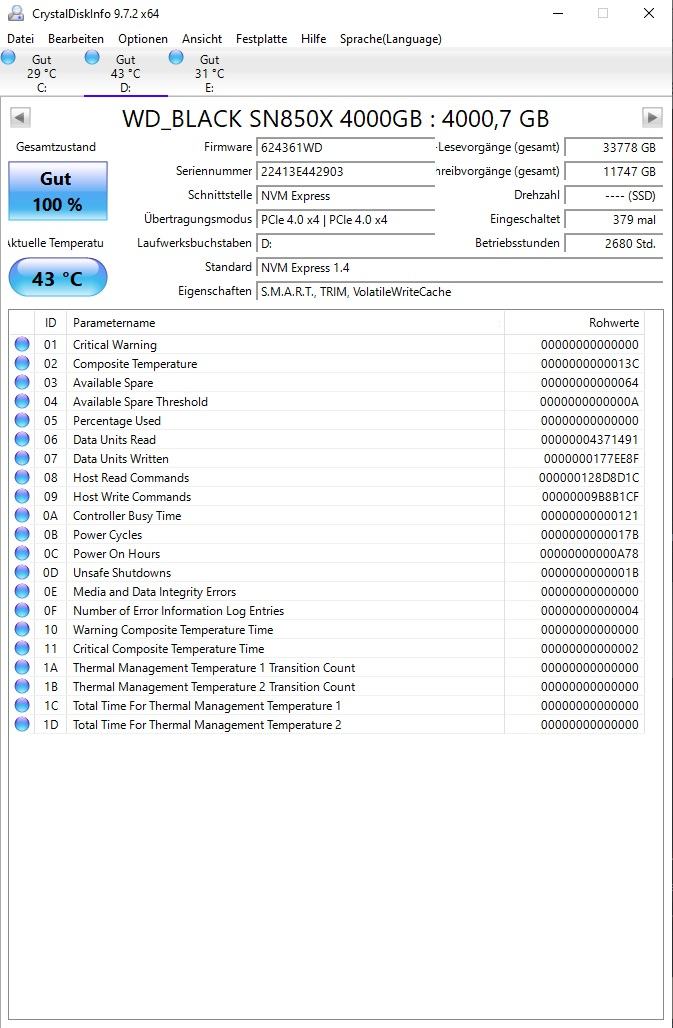
Task: Select 'Unsafe Shutdowns' parameter text
Action: click(122, 573)
